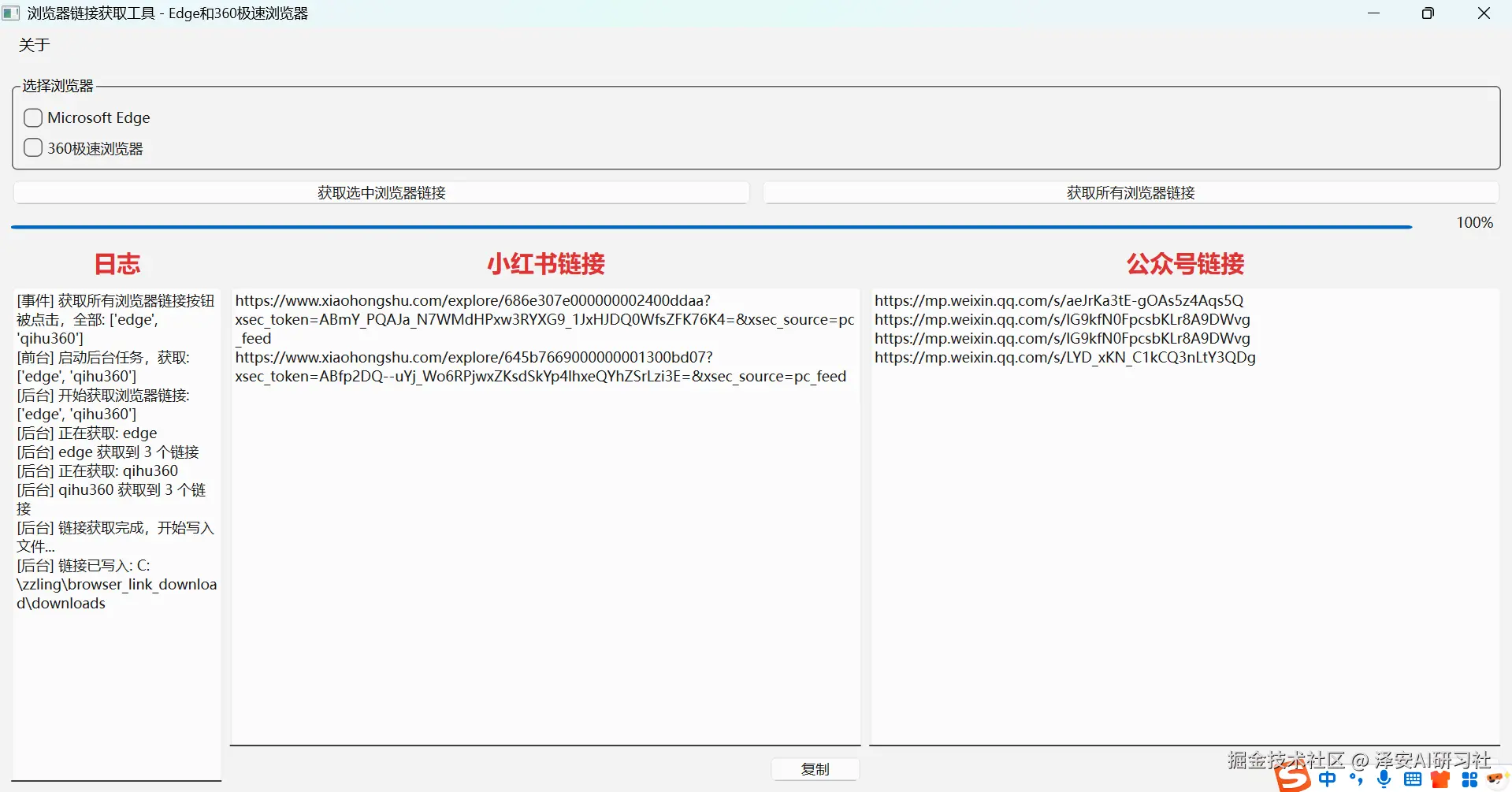Click the 获取选中浏览器链接 button

tap(381, 193)
